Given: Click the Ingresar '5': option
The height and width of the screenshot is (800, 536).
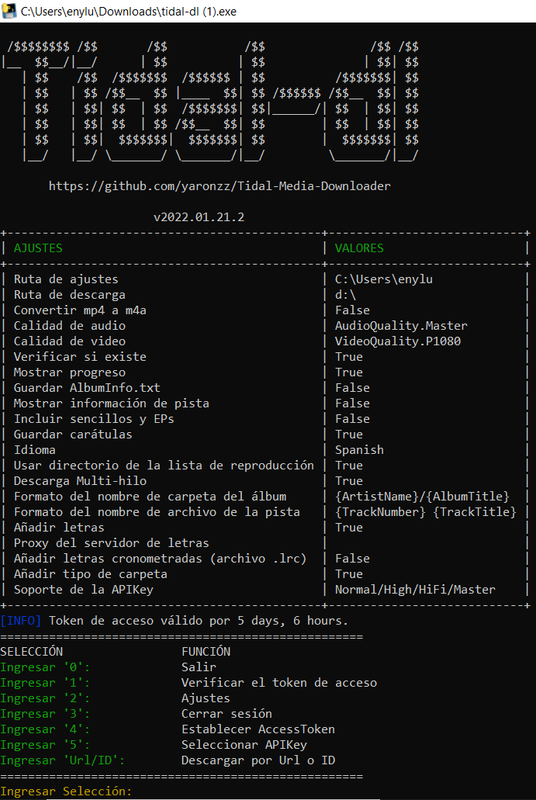Looking at the screenshot, I should click(45, 745).
